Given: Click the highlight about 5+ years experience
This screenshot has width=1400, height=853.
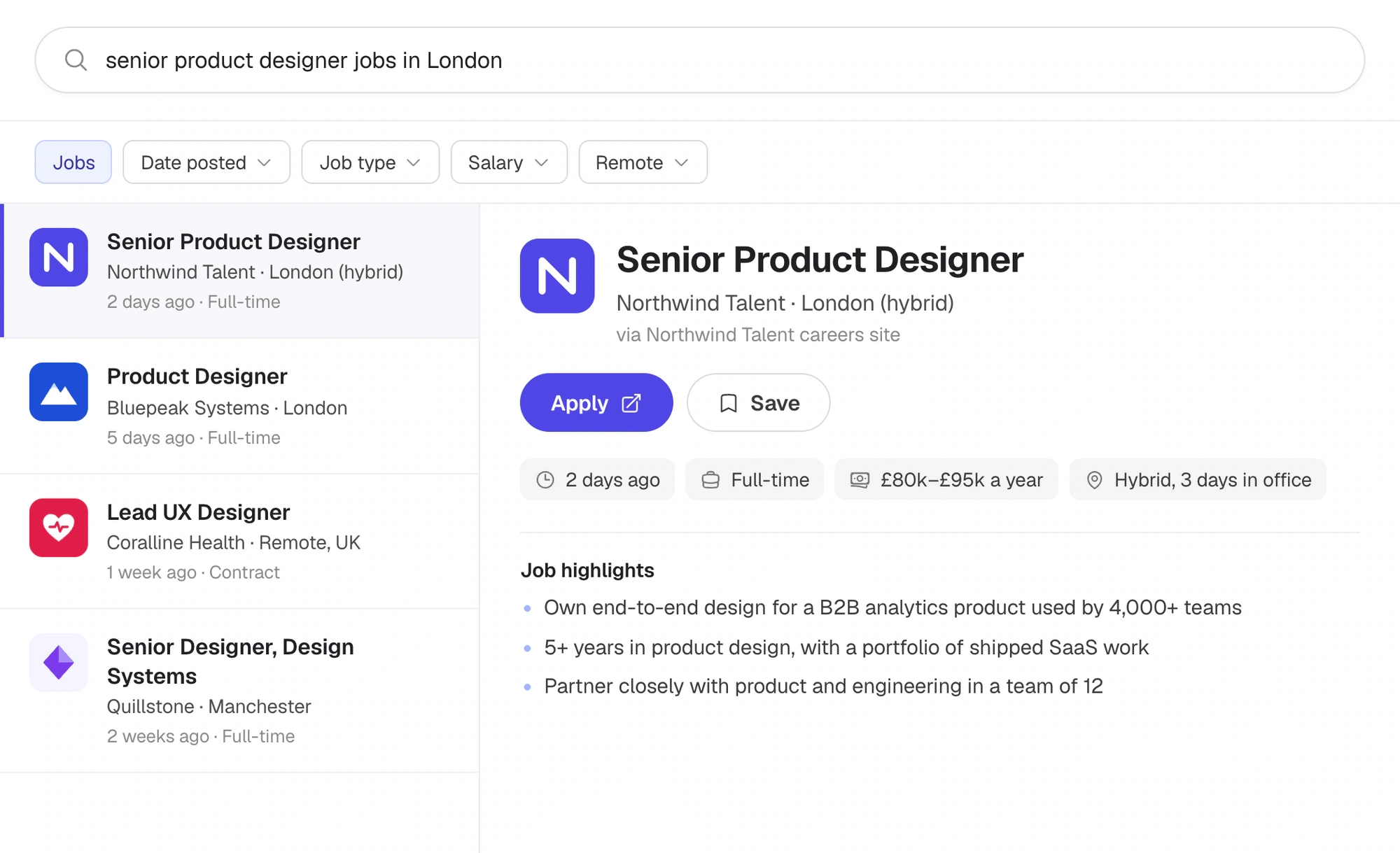Looking at the screenshot, I should click(x=846, y=647).
